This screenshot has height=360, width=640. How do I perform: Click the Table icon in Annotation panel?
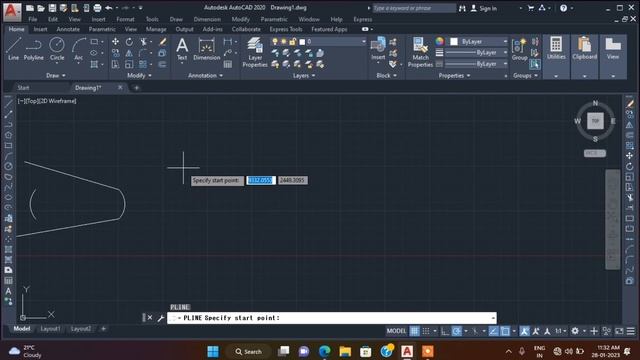point(228,64)
